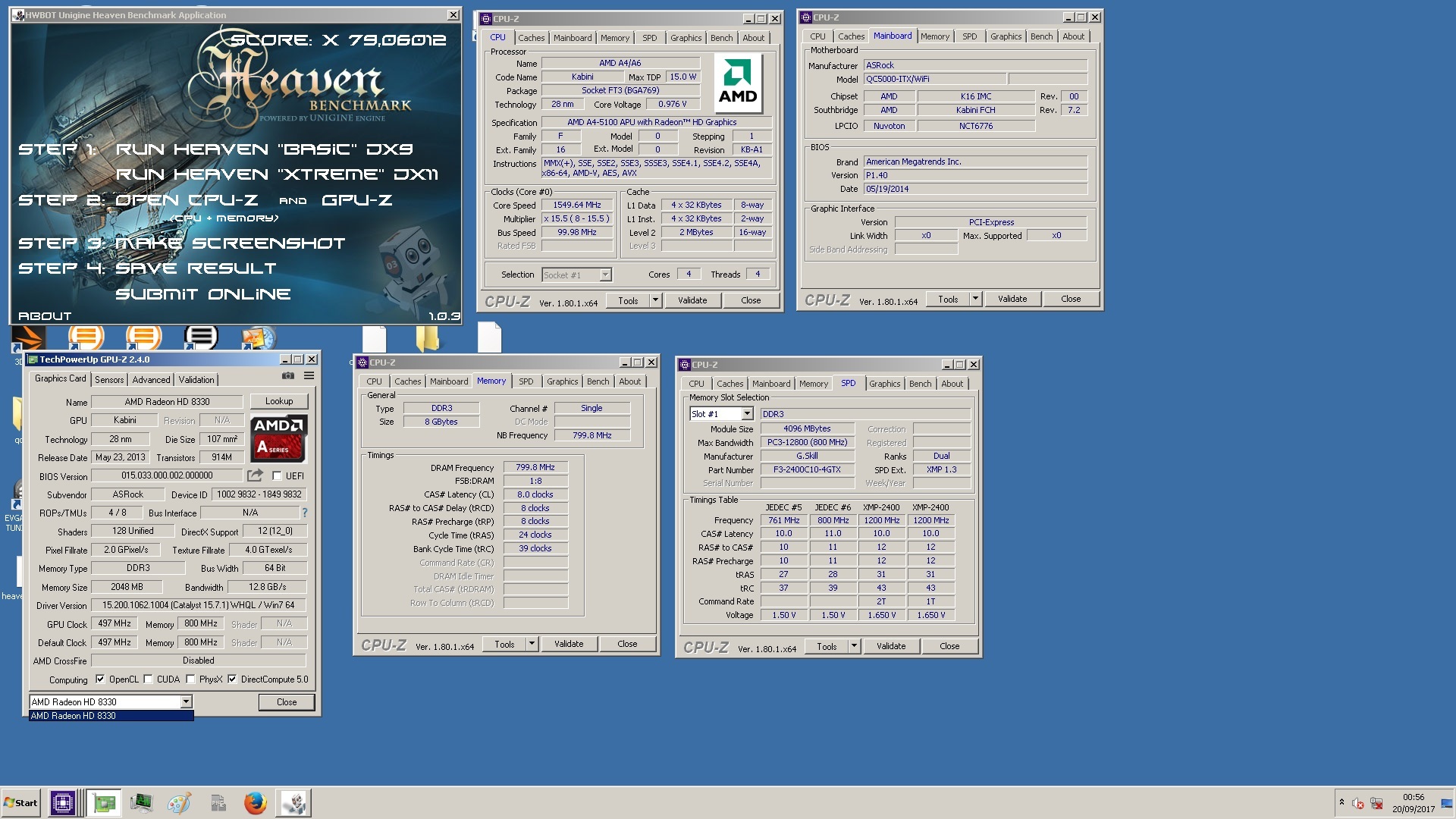Open GPU-Z hamburger menu icon
Screen dimensions: 1456x819
coord(309,376)
